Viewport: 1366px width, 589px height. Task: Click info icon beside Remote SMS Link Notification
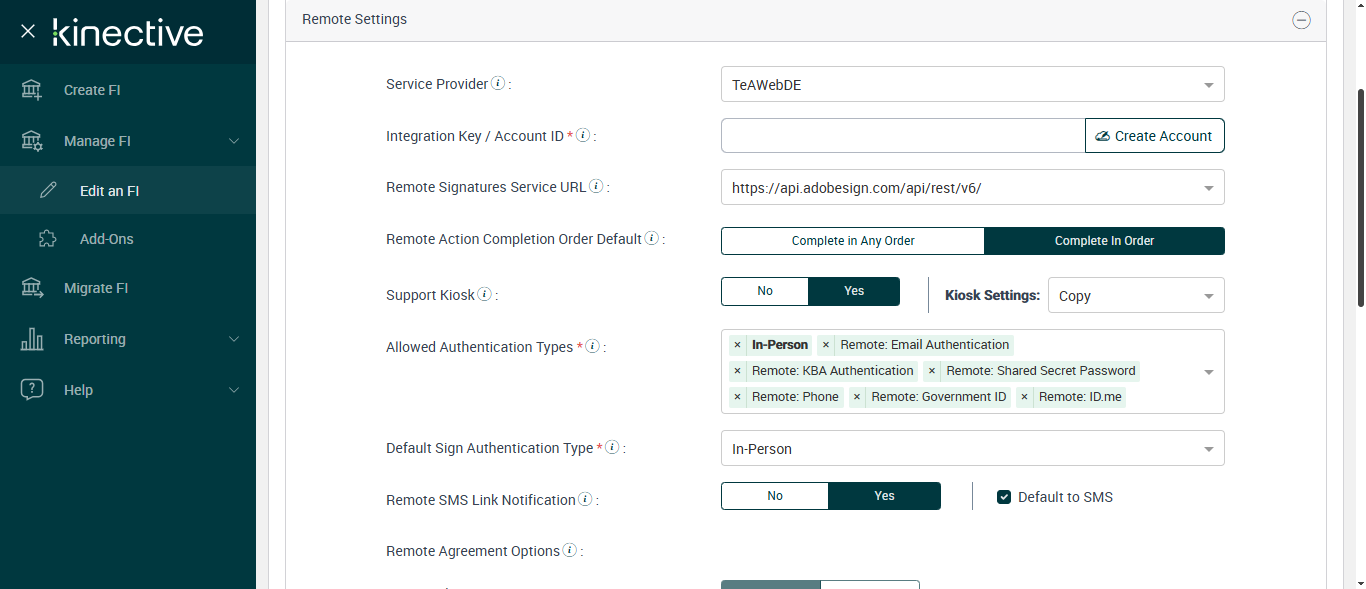pos(585,500)
